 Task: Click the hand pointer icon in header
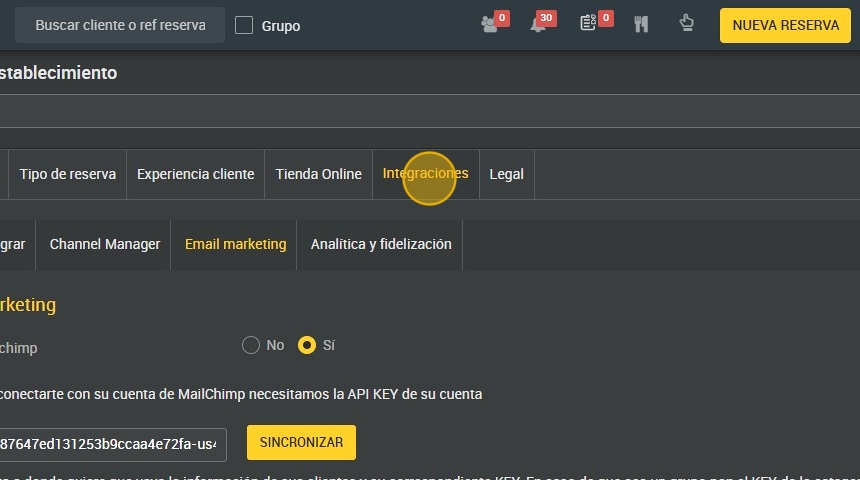pos(686,23)
